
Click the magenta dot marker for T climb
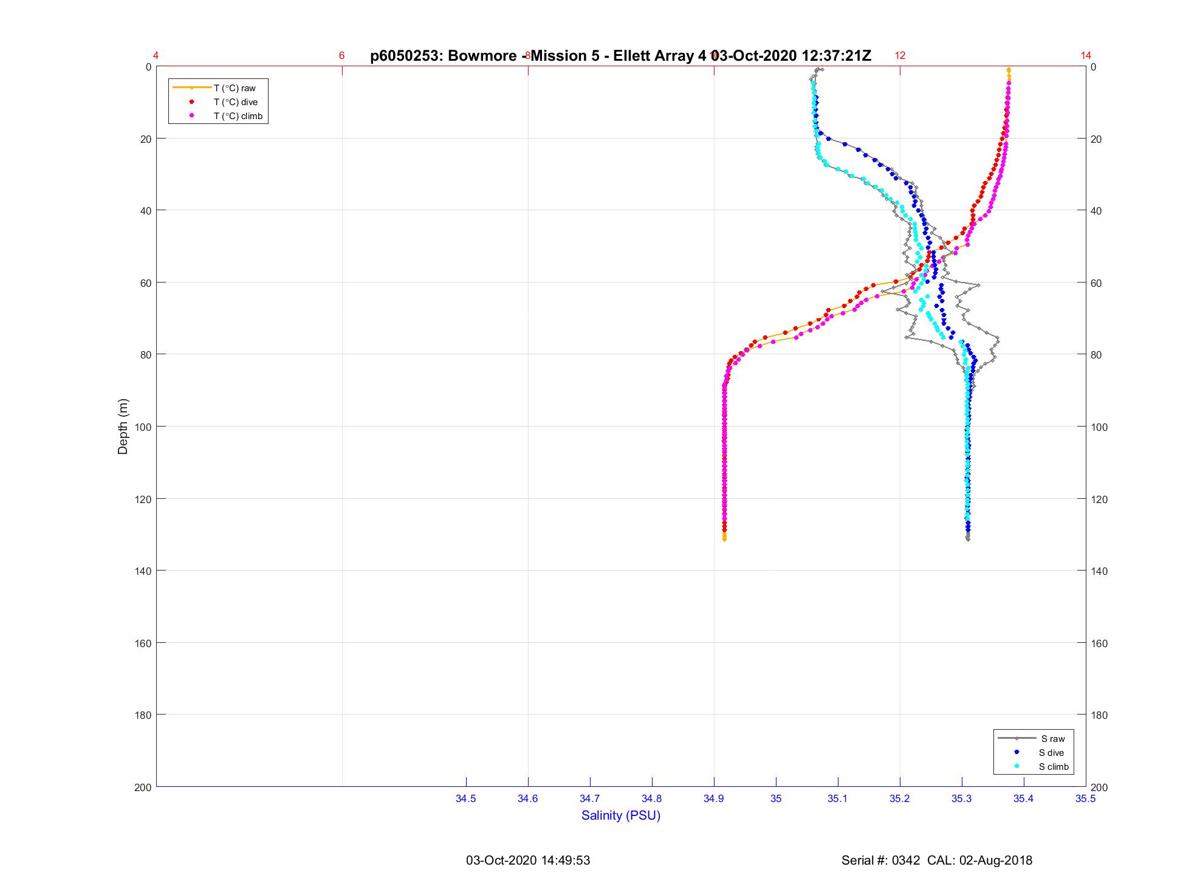pyautogui.click(x=191, y=116)
